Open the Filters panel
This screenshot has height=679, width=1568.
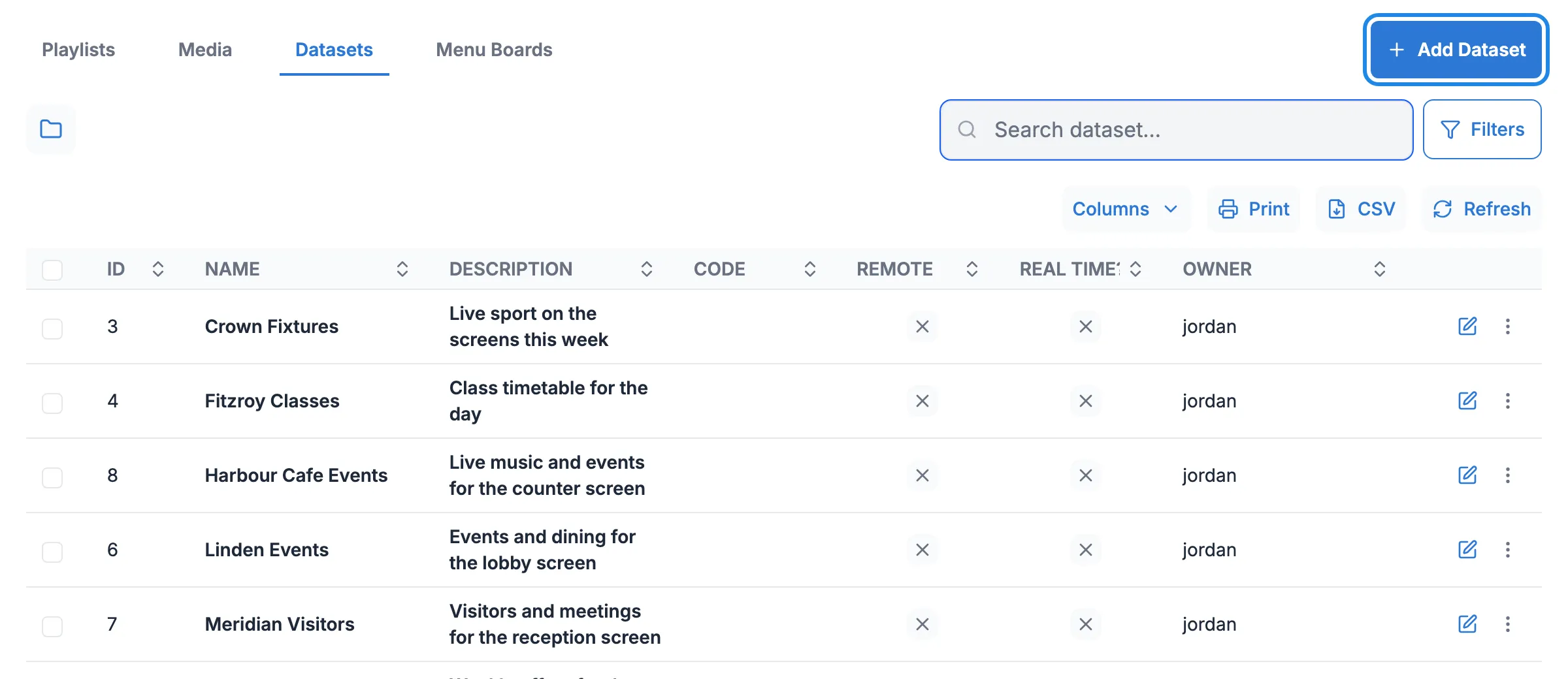pyautogui.click(x=1482, y=129)
